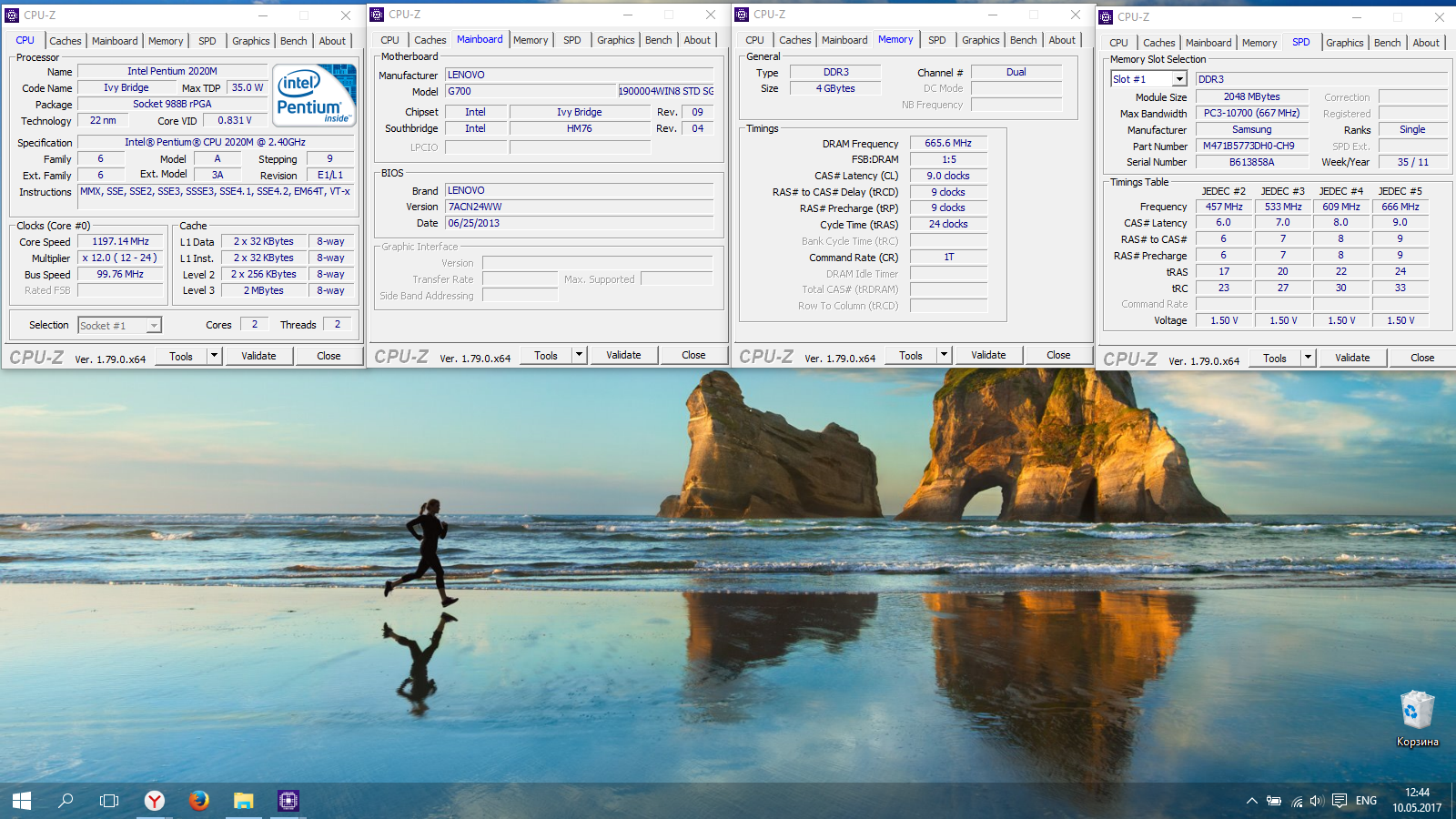The image size is (1456, 819).
Task: Expand Tools arrow in SPD window
Action: tap(1308, 358)
